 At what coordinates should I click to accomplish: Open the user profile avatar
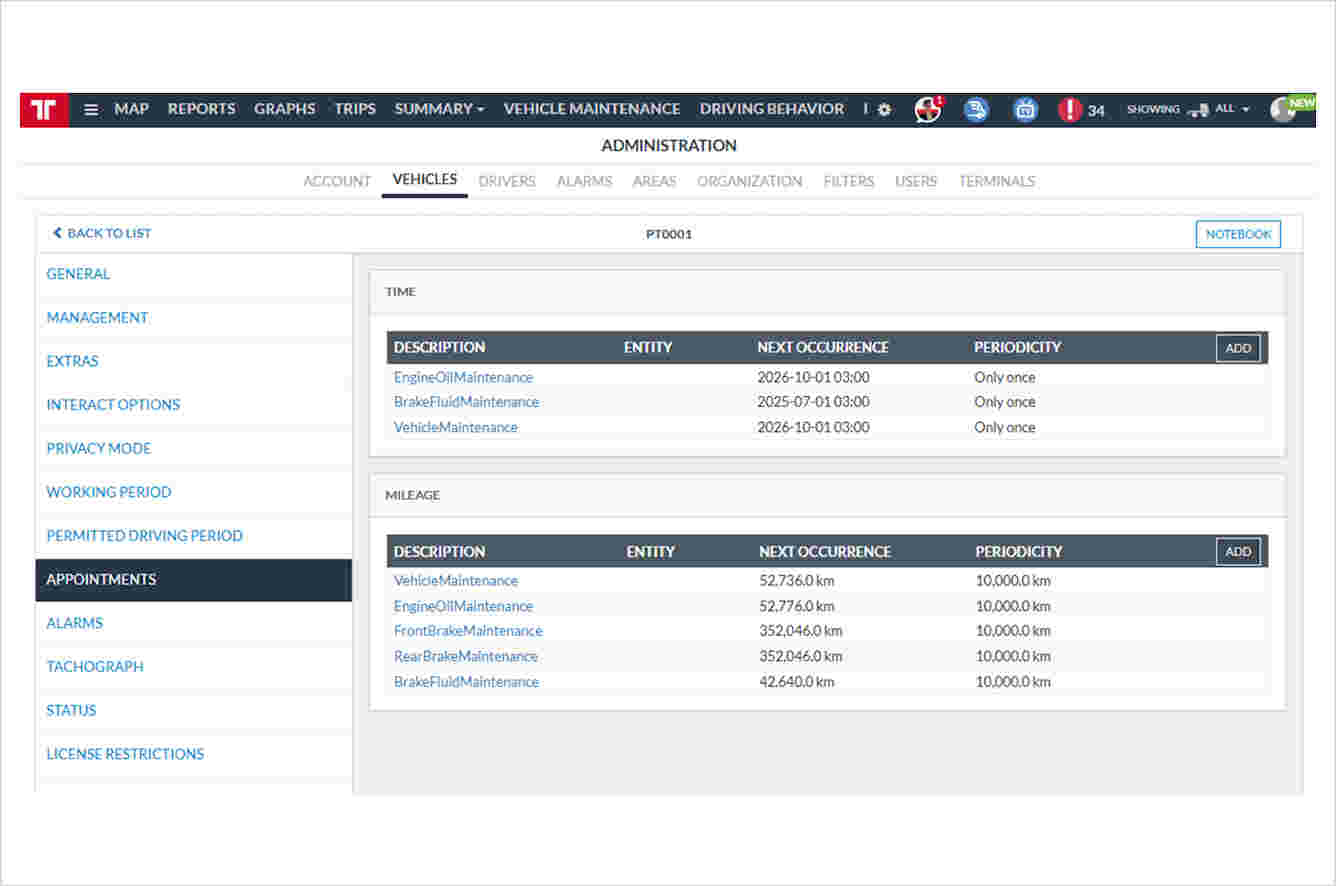[1283, 110]
